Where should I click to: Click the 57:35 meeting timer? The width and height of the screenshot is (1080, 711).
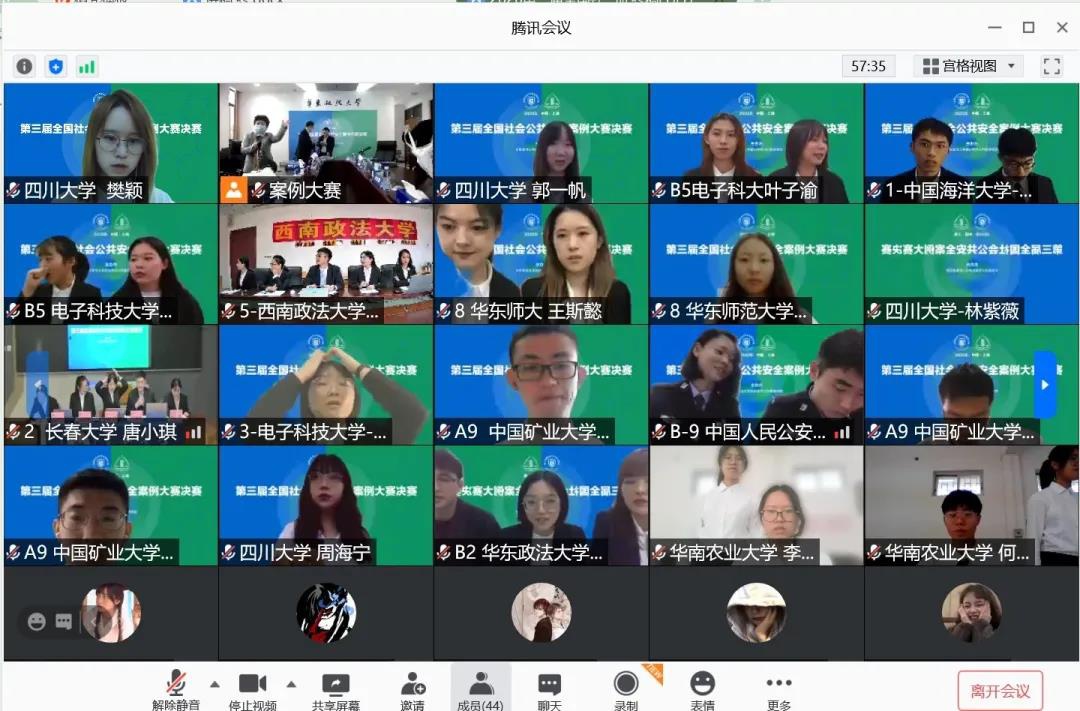tap(868, 66)
